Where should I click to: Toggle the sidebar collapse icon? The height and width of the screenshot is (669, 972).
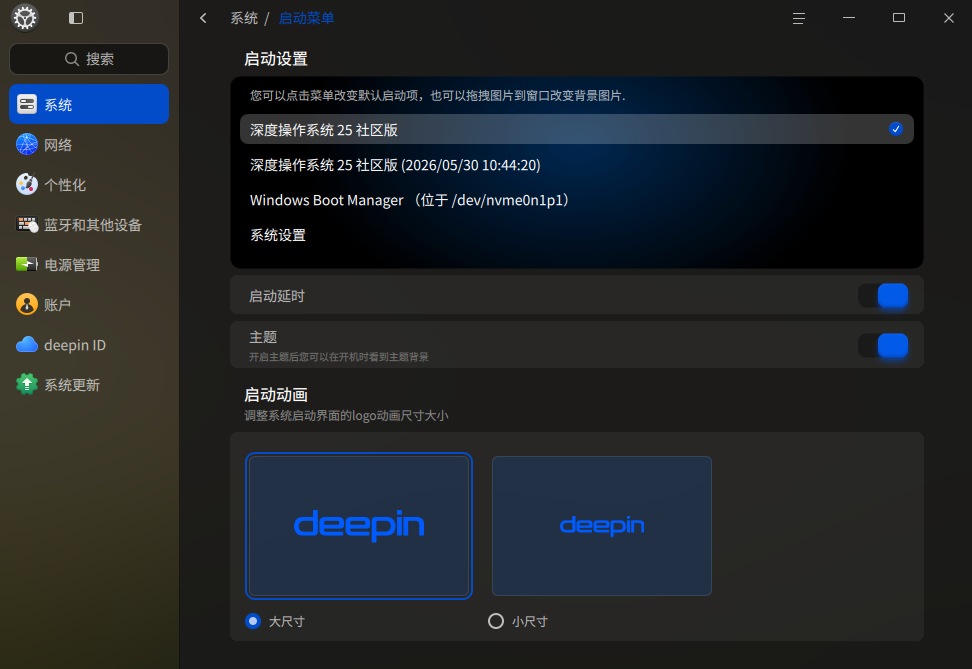(76, 18)
